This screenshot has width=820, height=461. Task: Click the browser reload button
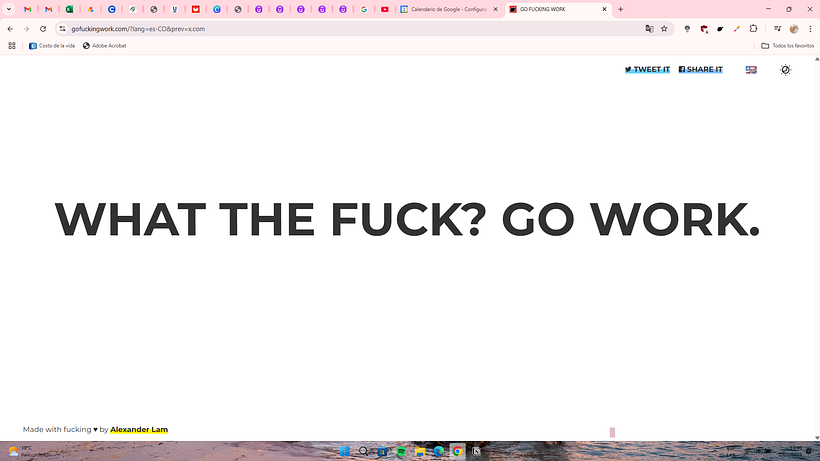pyautogui.click(x=43, y=29)
